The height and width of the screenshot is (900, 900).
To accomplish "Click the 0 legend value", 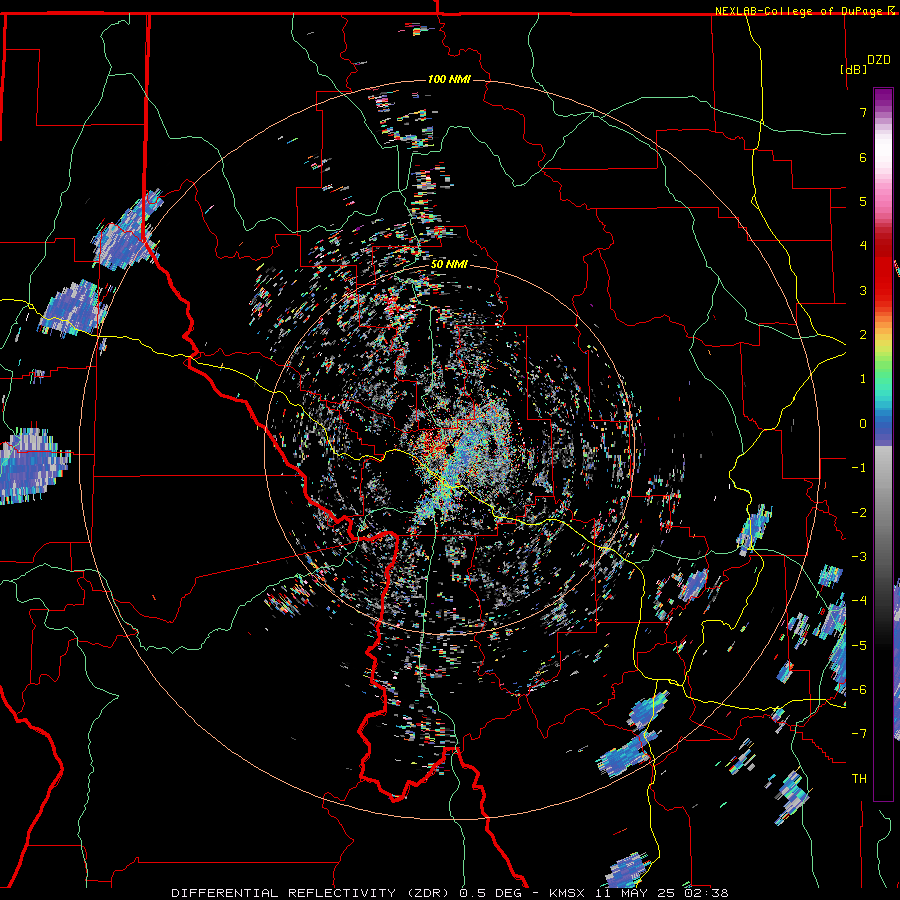I will click(x=863, y=424).
